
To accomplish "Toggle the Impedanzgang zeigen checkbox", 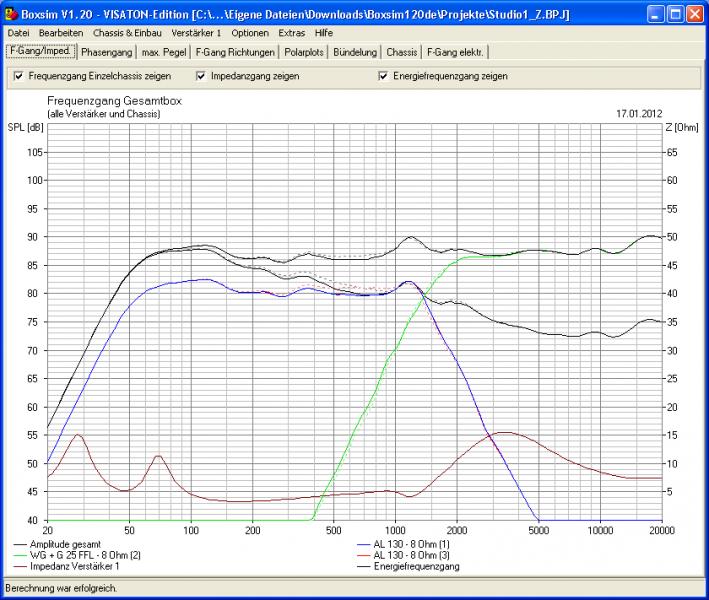I will [201, 76].
